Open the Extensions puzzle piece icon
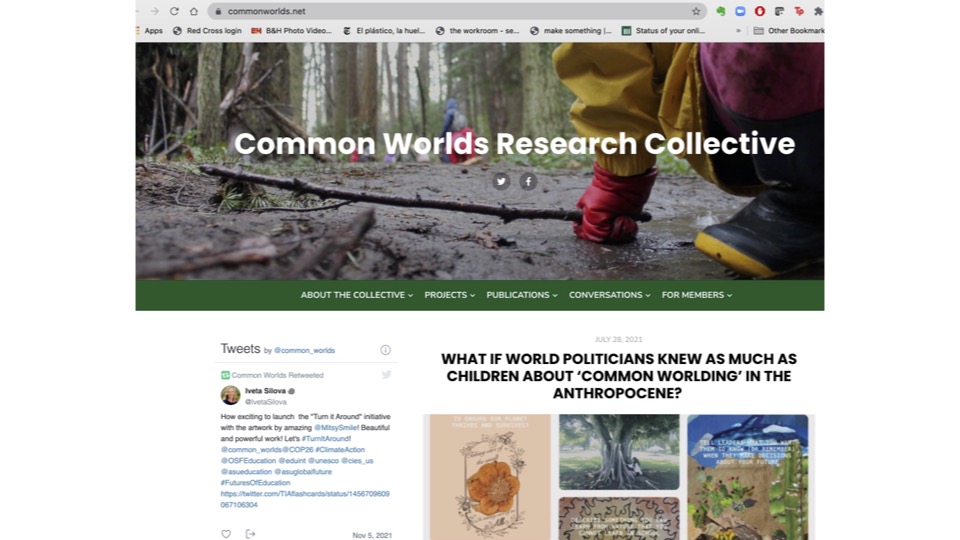Viewport: 960px width, 540px height. (x=818, y=11)
